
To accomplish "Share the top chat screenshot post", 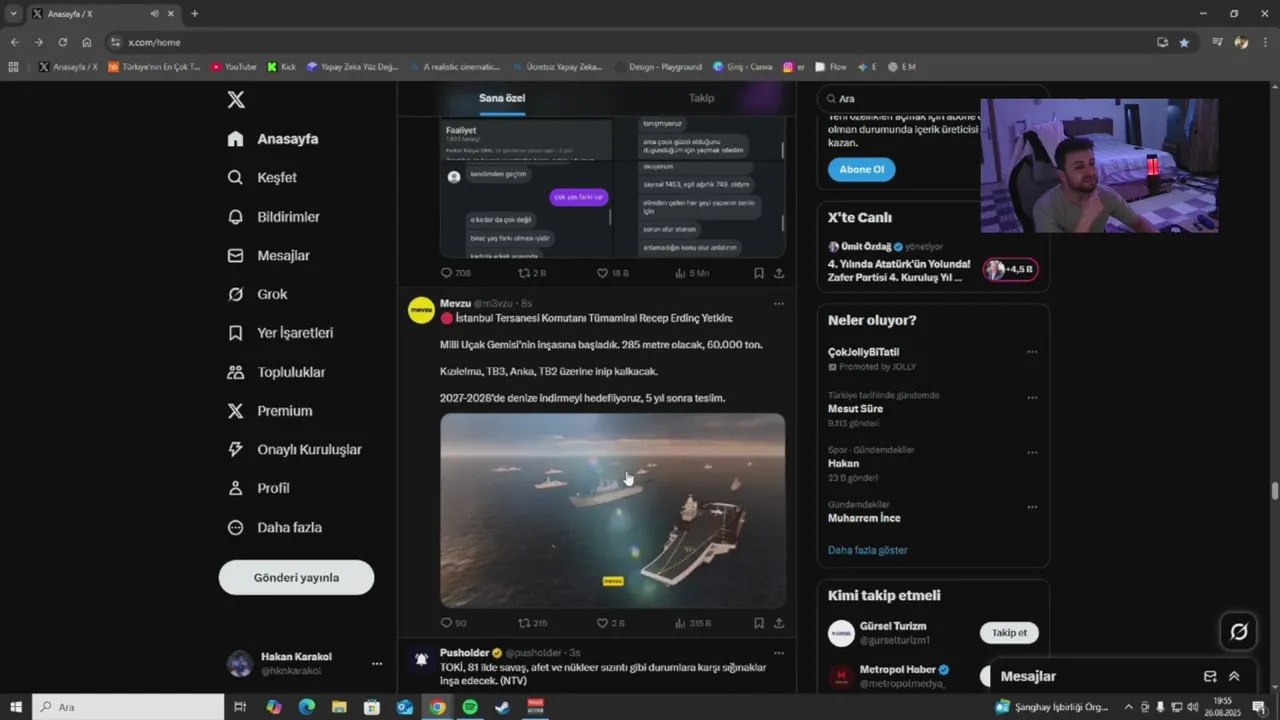I will click(x=779, y=273).
